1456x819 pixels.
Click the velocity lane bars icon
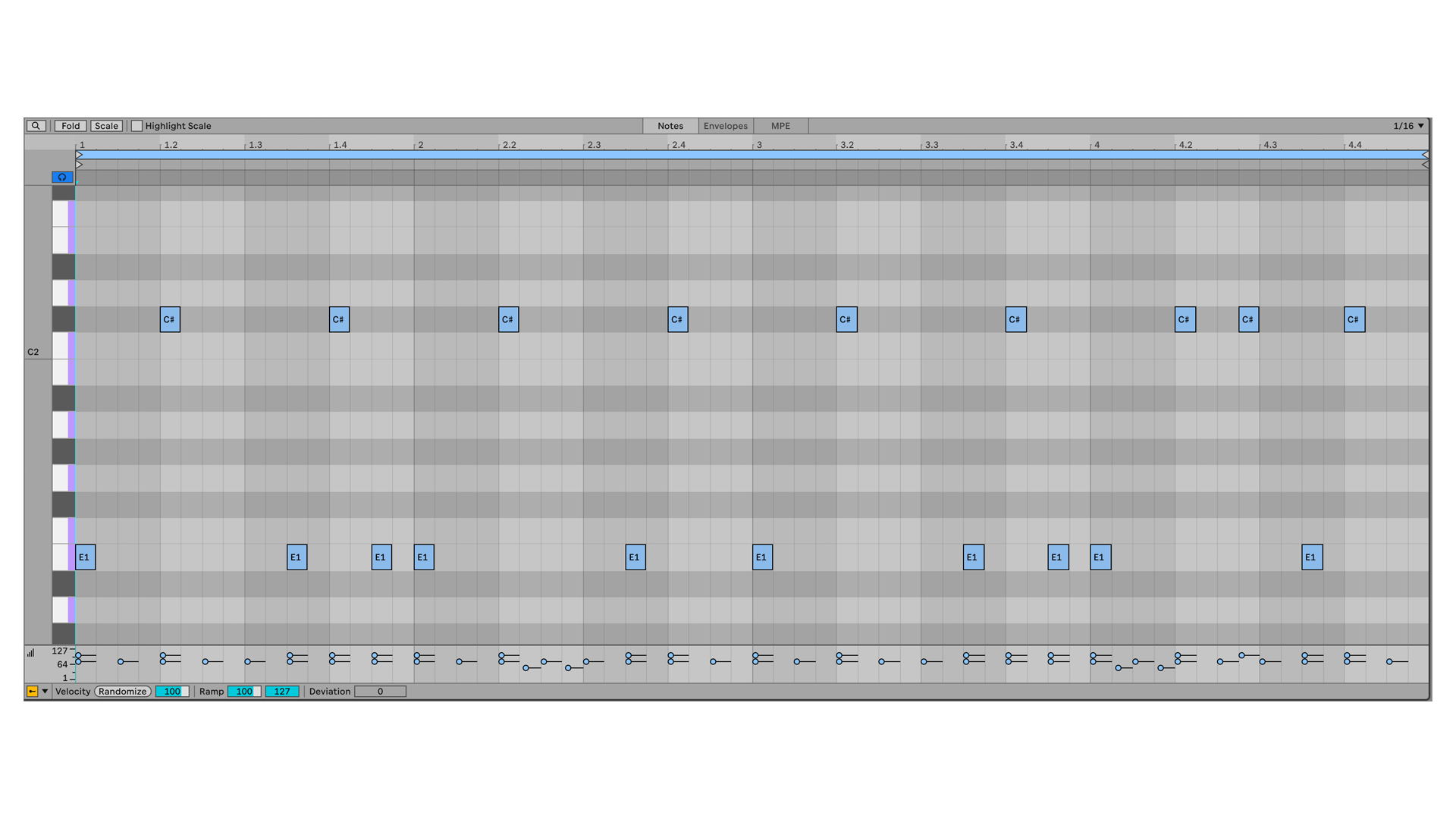(x=31, y=652)
